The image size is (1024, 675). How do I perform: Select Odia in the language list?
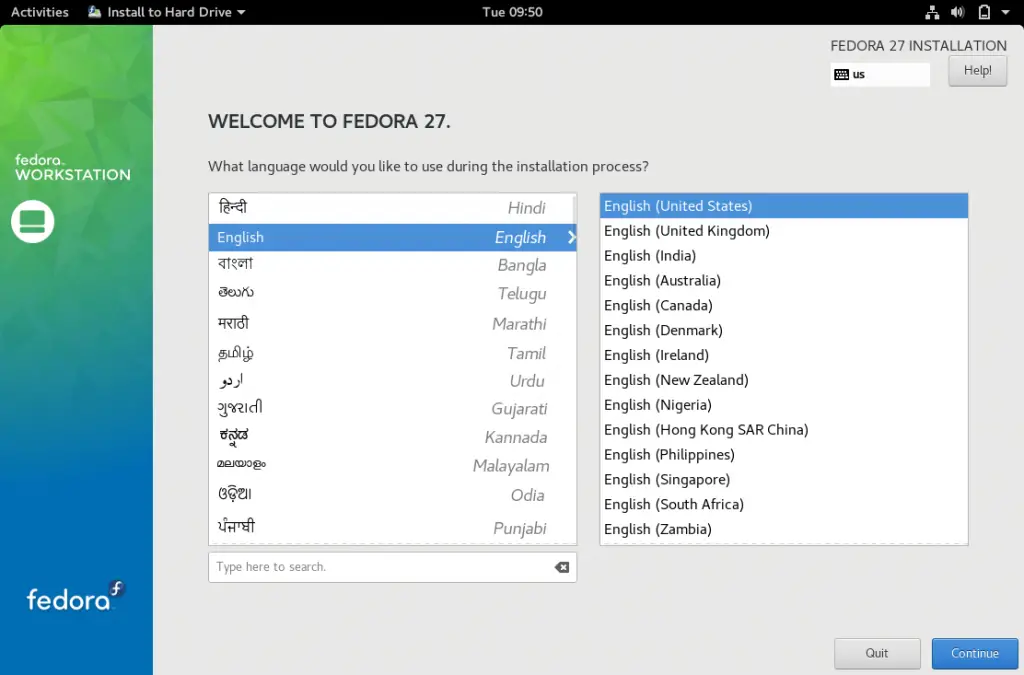click(392, 495)
